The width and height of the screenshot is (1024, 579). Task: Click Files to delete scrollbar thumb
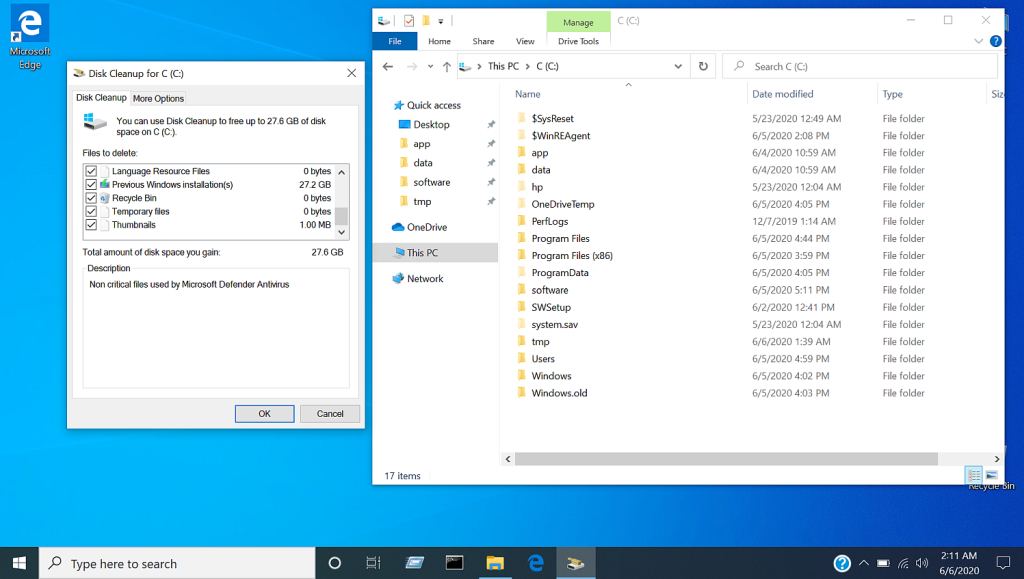(341, 216)
